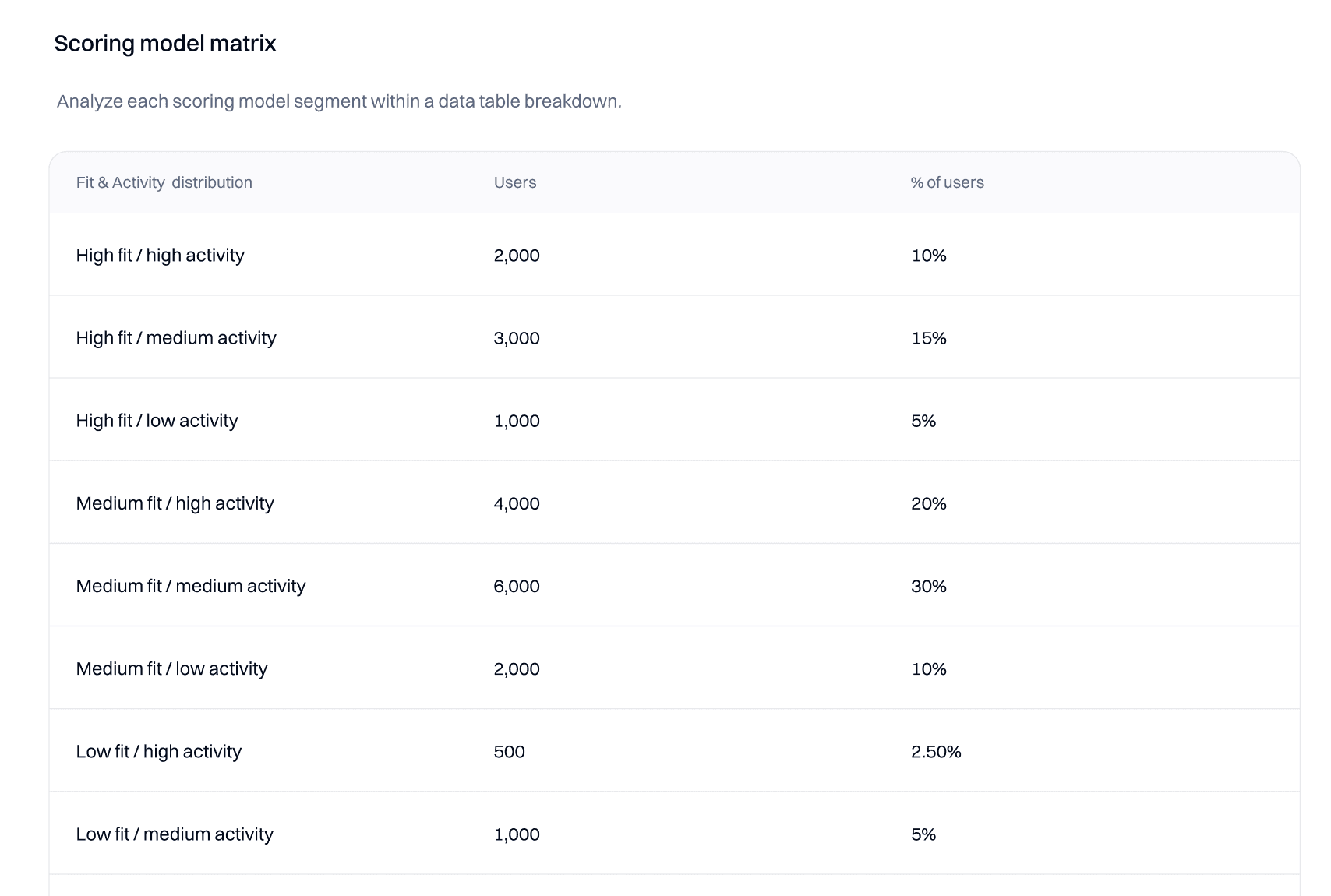This screenshot has width=1331, height=896.
Task: Click the 2,000 users value for High fit
Action: pyautogui.click(x=516, y=255)
